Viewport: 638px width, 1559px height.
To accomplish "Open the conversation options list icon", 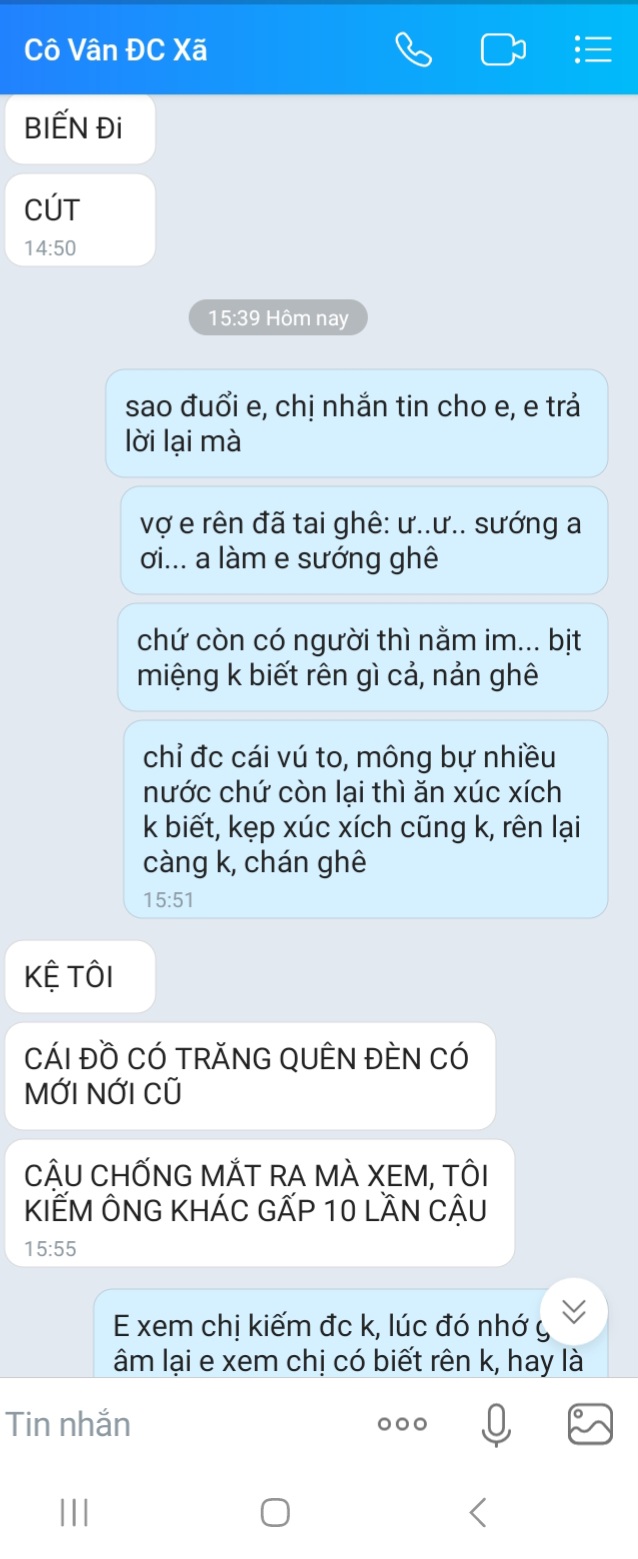I will pos(592,50).
